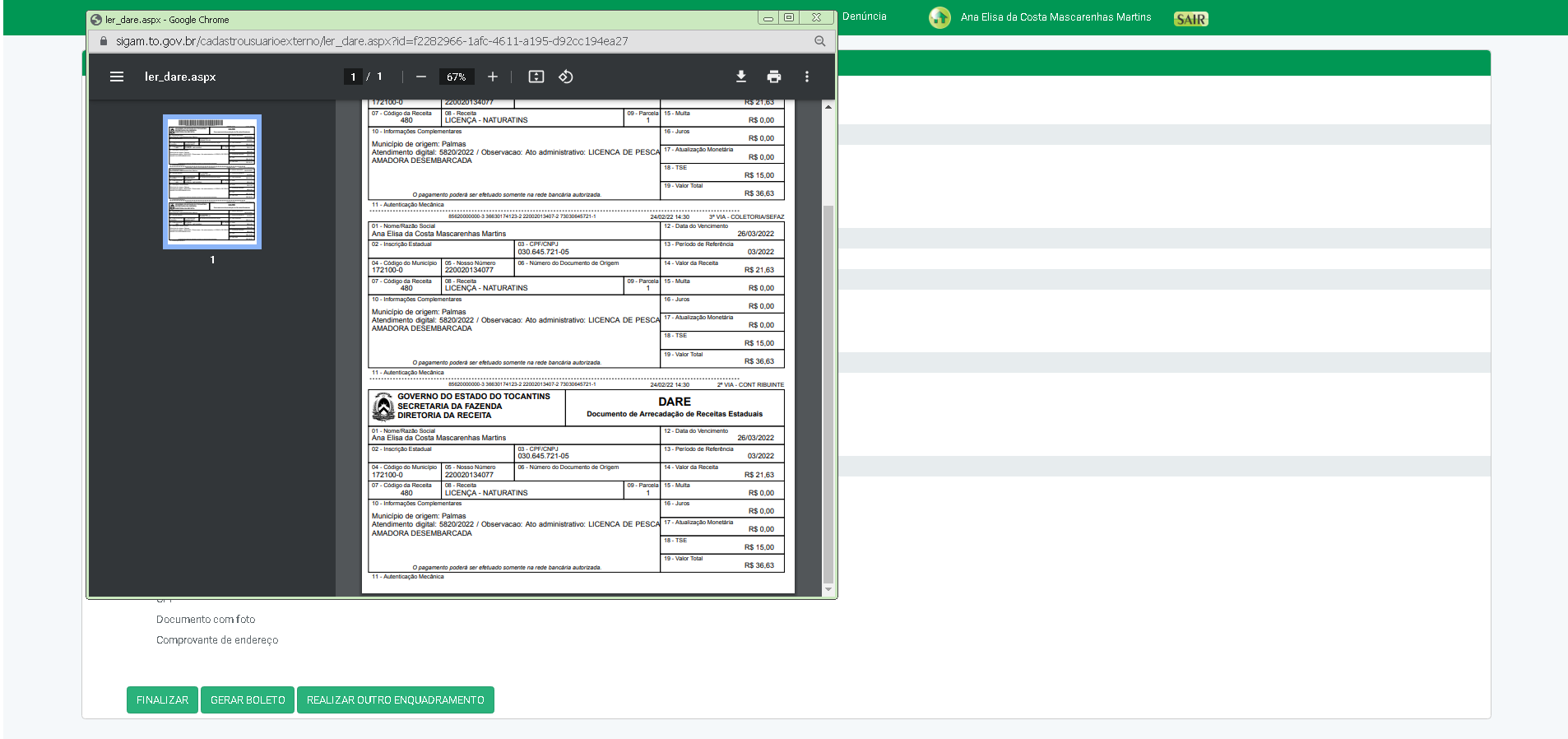Click the URL in the address bar
The width and height of the screenshot is (1568, 739).
tap(372, 41)
